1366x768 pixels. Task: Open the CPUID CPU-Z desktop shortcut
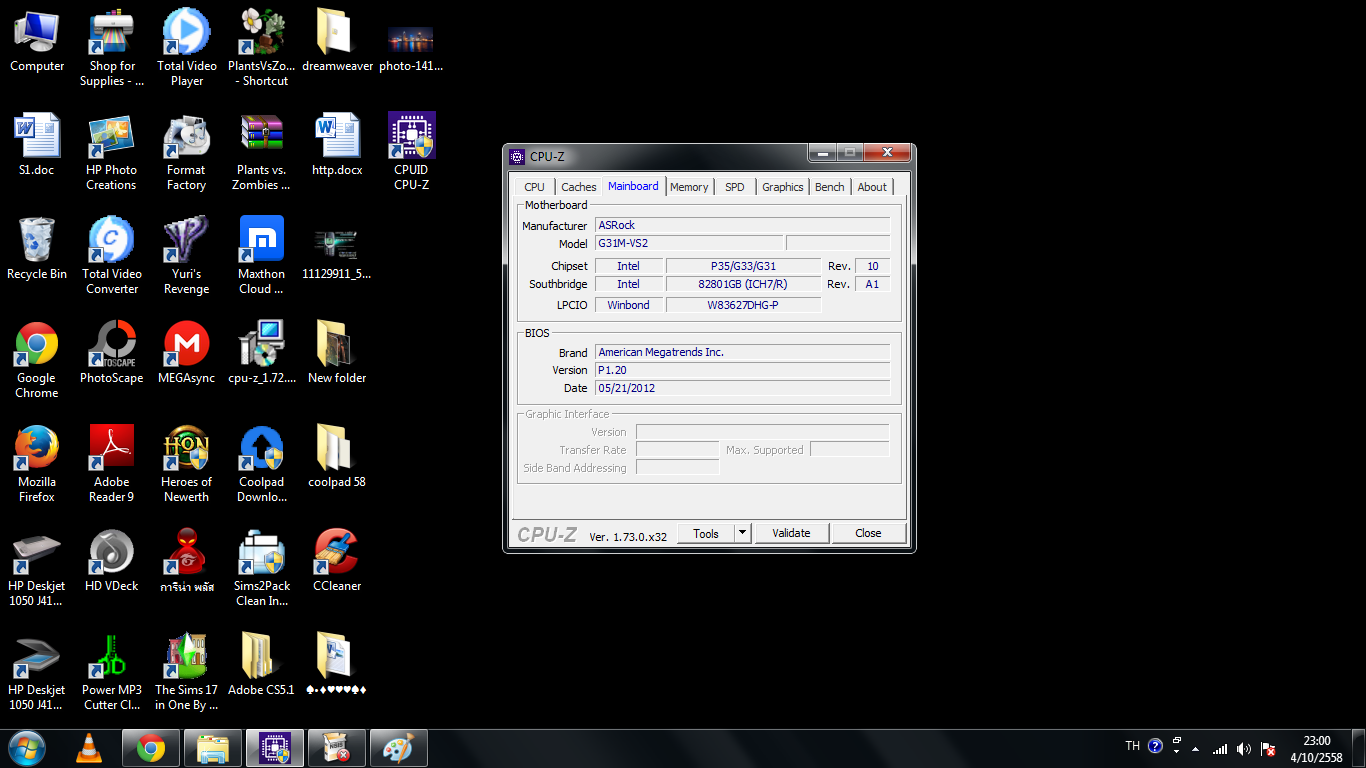[411, 137]
